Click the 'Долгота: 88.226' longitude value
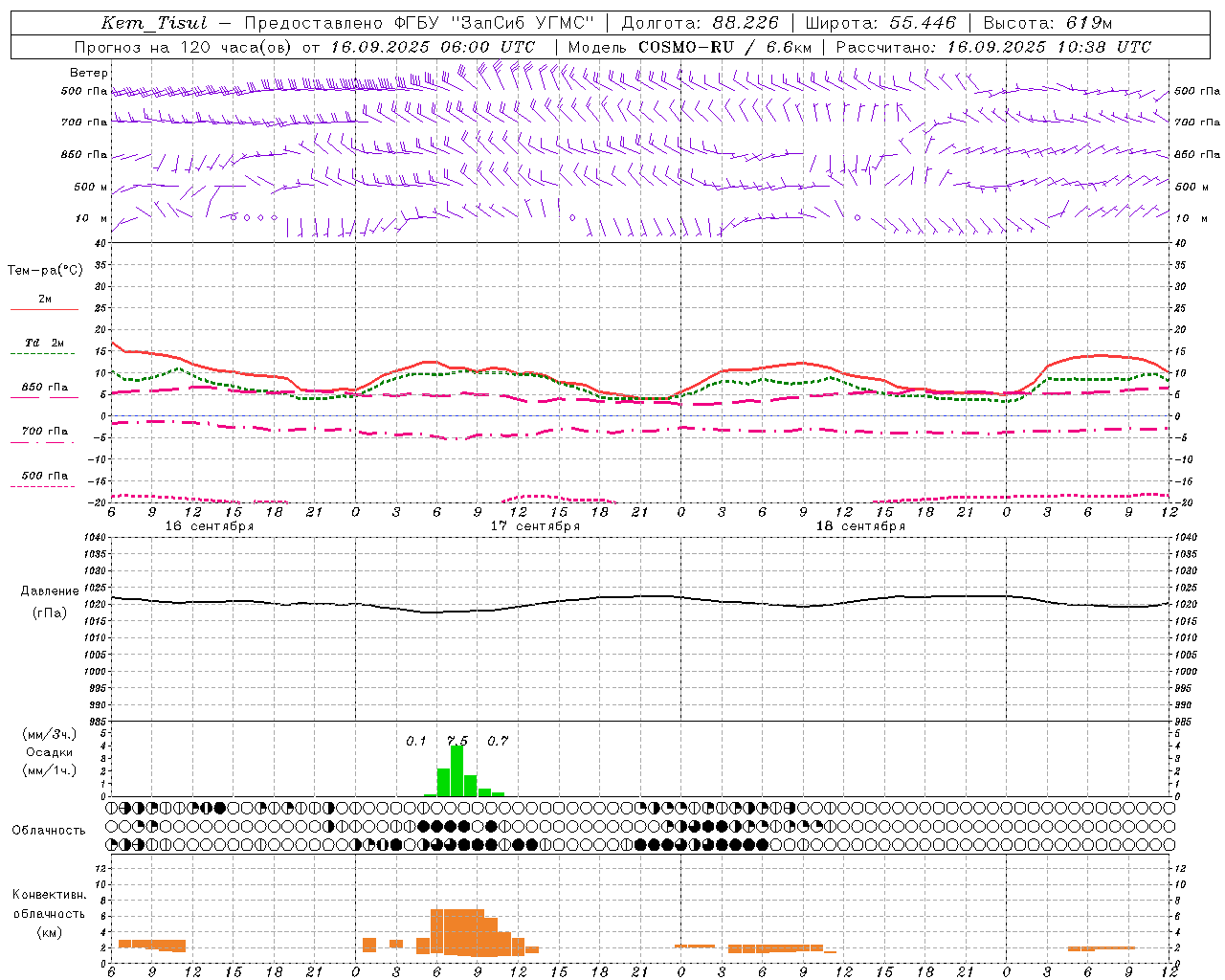 point(701,23)
